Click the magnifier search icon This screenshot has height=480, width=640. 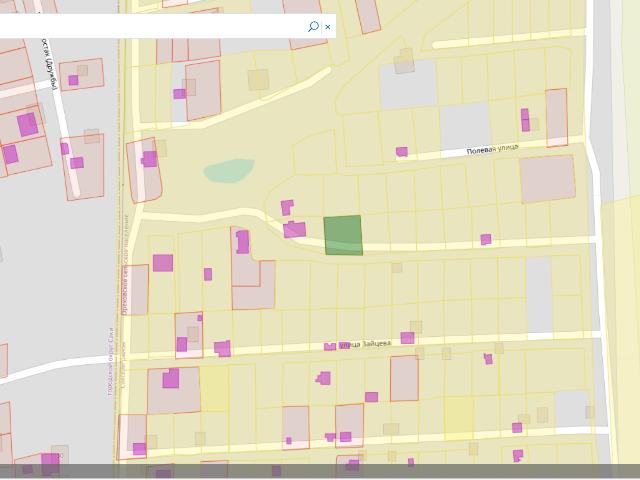coord(313,27)
